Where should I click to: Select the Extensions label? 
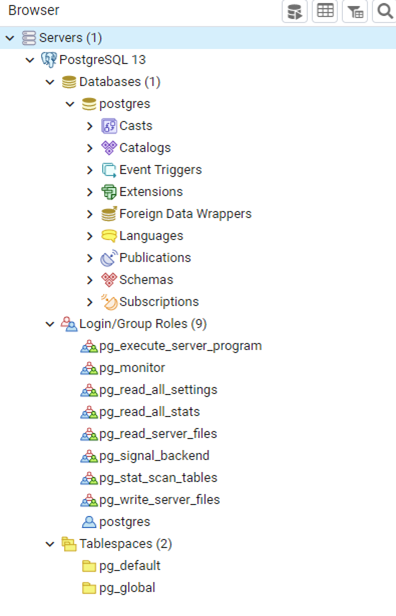coord(151,192)
